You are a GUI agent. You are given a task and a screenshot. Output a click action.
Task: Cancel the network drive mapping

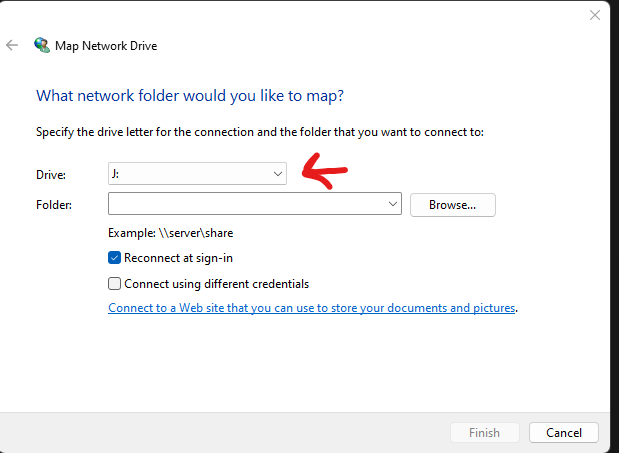pyautogui.click(x=564, y=433)
